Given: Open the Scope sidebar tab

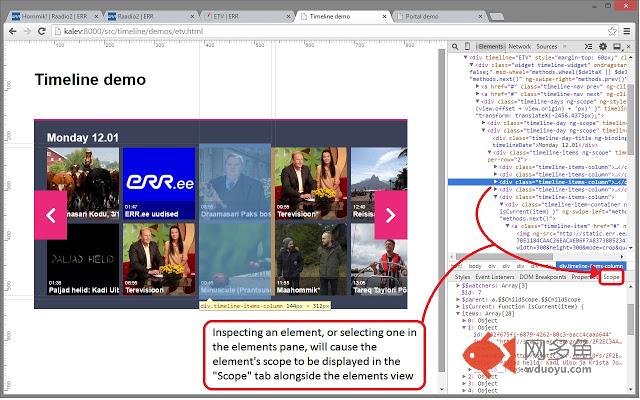Looking at the screenshot, I should click(x=611, y=277).
